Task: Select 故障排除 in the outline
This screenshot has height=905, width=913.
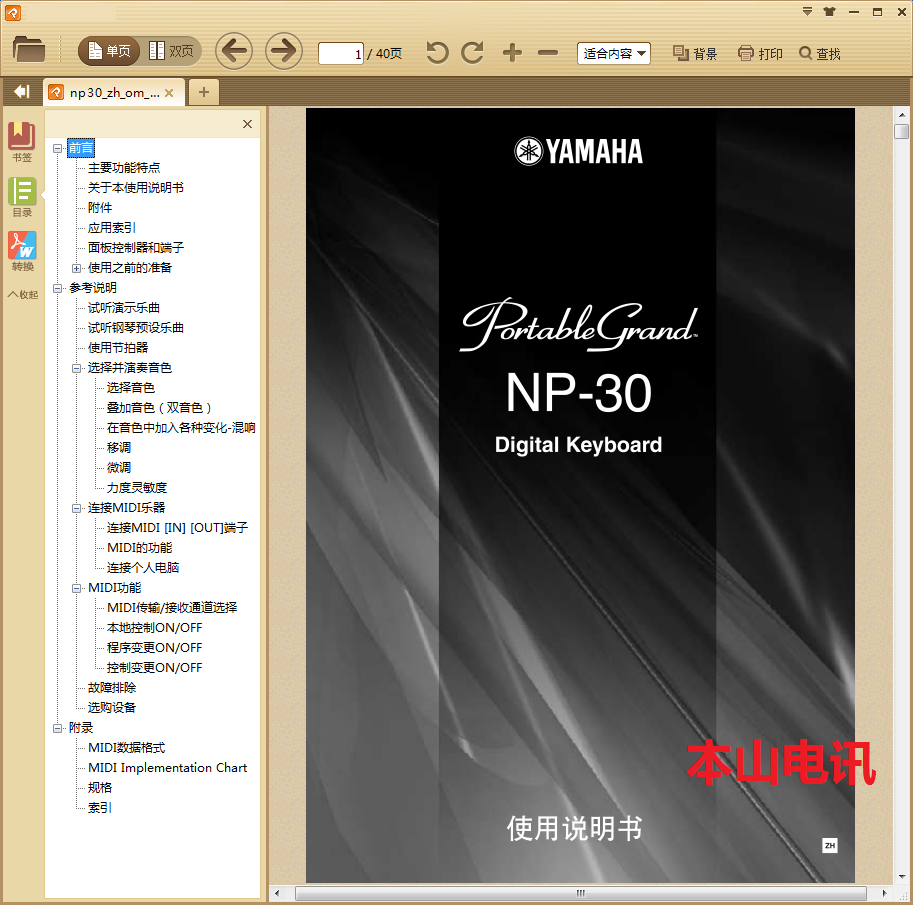Action: click(112, 688)
